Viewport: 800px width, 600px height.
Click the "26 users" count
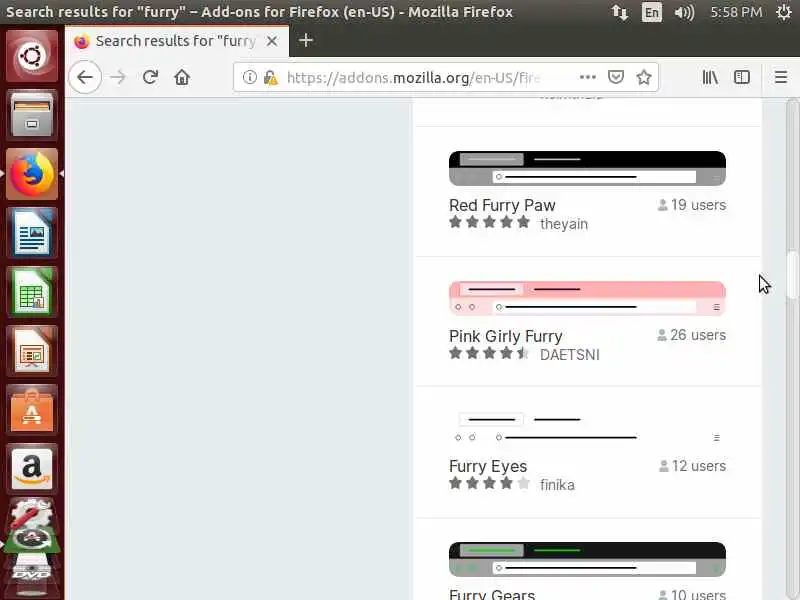point(691,335)
